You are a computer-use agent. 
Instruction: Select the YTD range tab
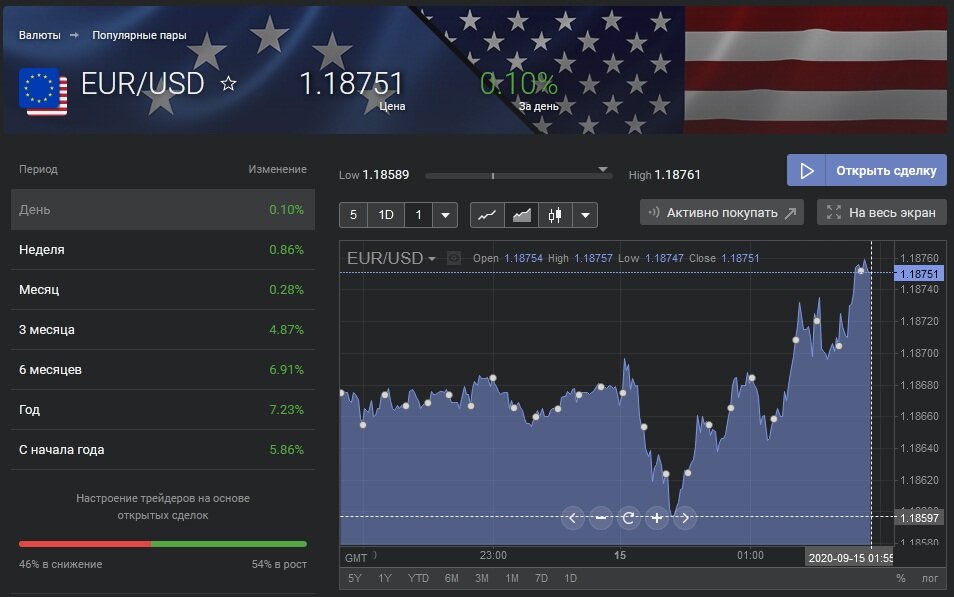(419, 578)
